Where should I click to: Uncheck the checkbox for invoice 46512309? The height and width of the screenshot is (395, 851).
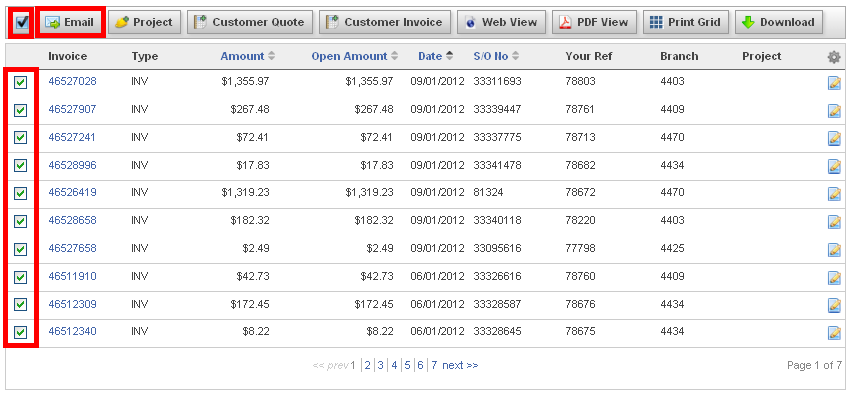[x=21, y=305]
